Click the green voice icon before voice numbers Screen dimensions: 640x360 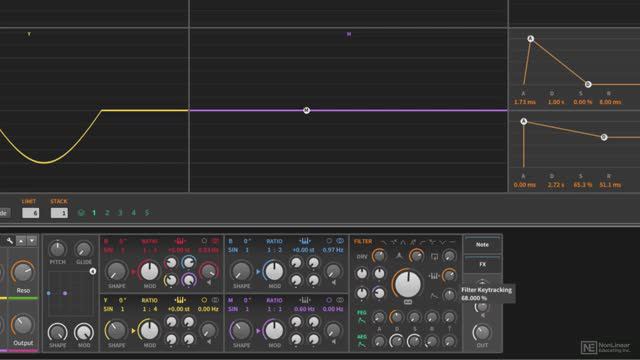81,213
